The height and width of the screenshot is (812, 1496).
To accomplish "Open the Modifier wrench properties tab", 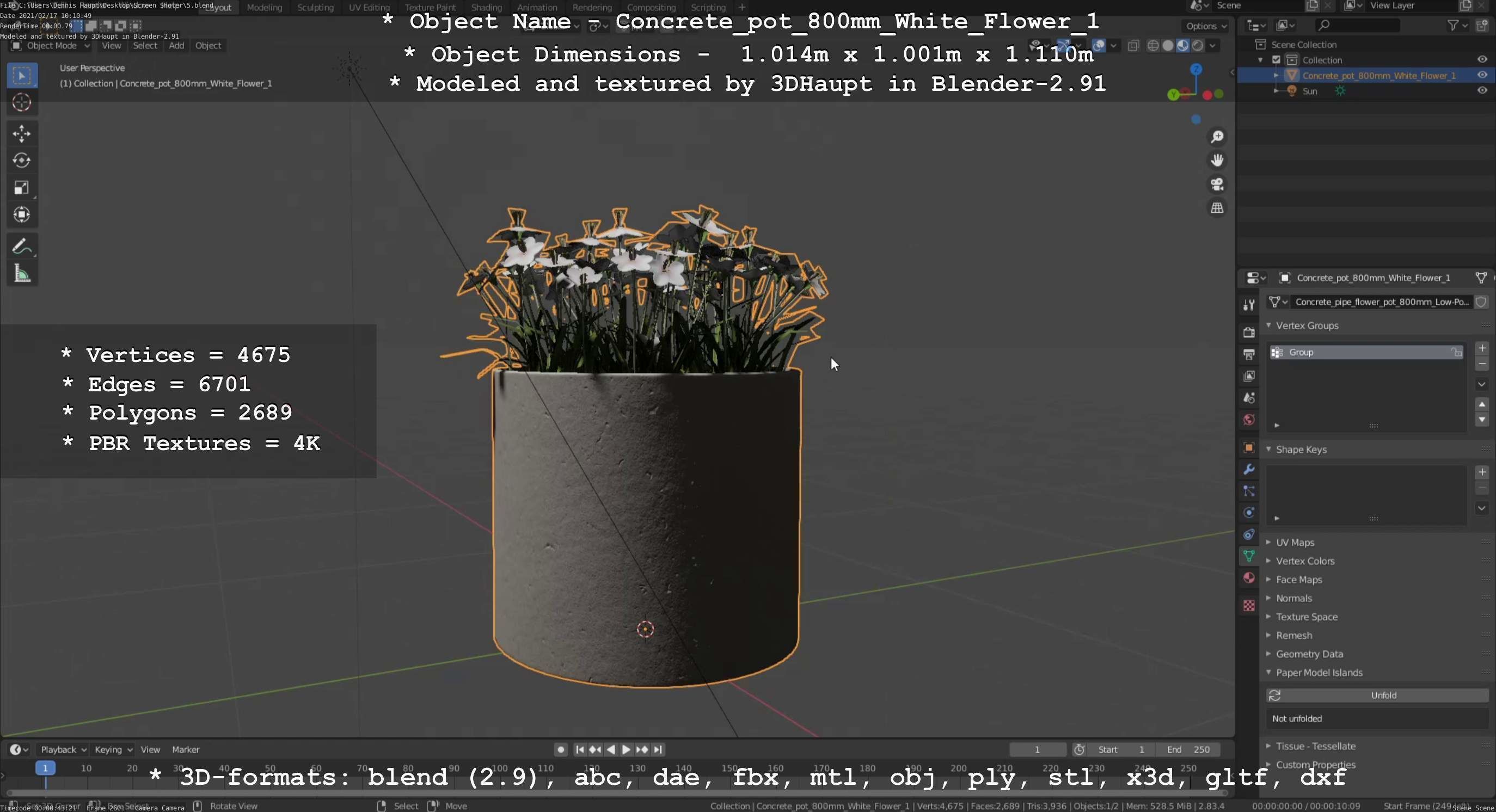I will (x=1249, y=469).
